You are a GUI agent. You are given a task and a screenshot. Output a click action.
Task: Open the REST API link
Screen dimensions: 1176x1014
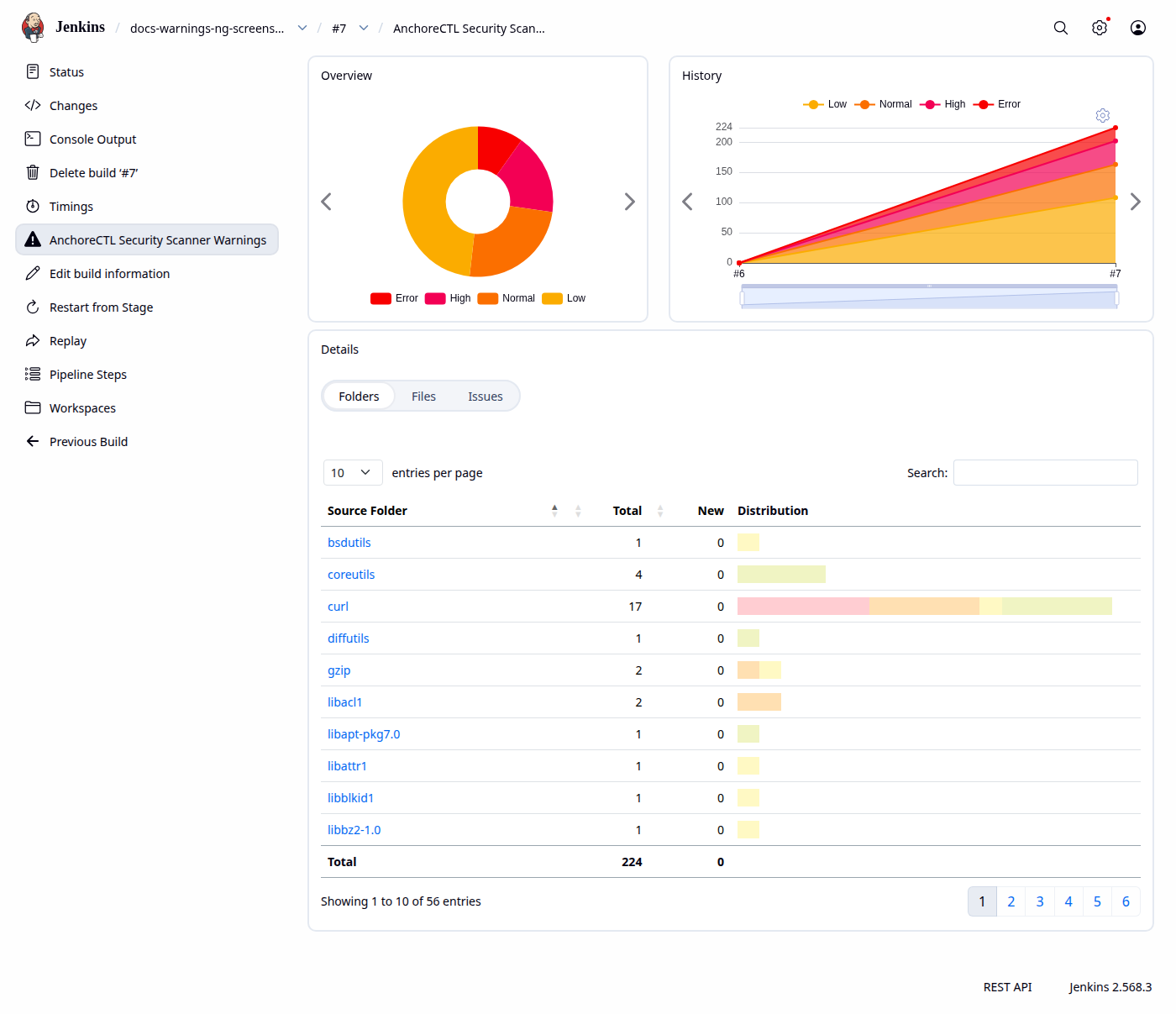click(1007, 986)
